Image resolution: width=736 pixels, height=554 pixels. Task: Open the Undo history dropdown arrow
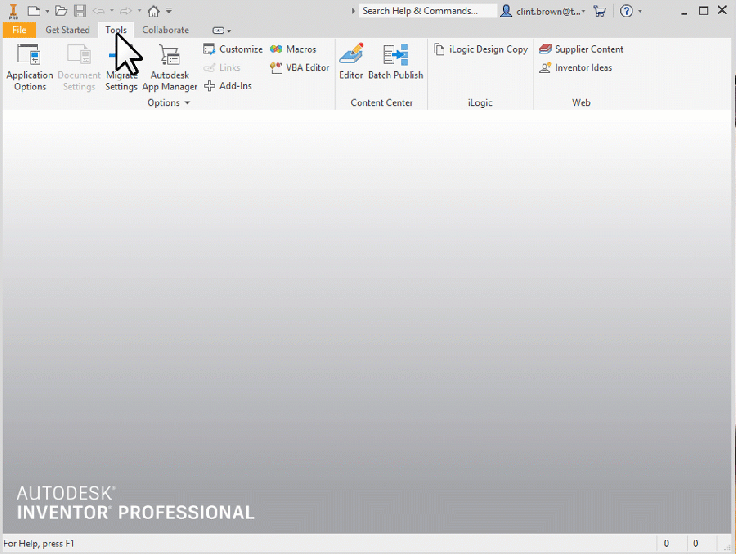click(112, 10)
